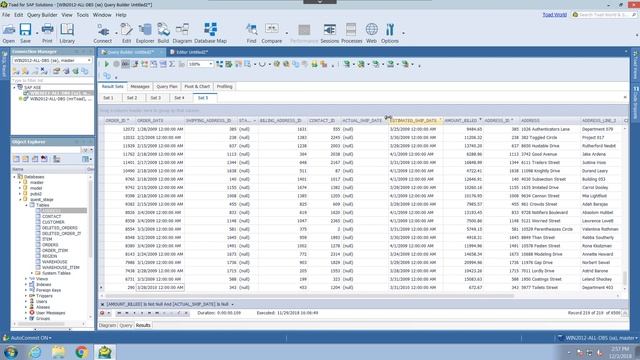
Task: Click the Build toolbar icon
Action: point(163,33)
